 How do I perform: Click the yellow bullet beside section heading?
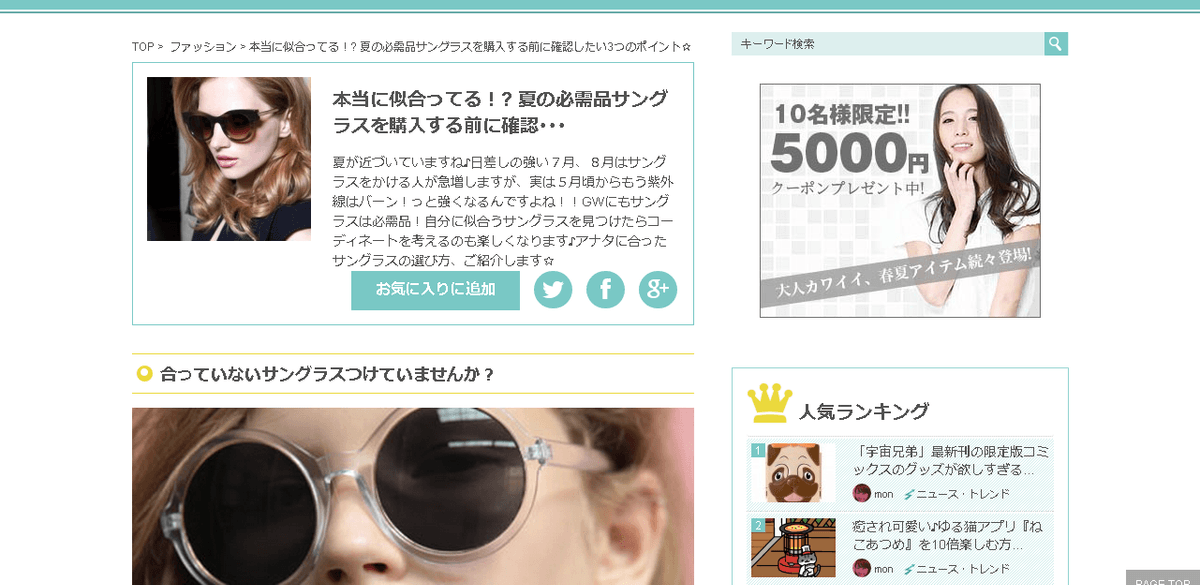(x=144, y=374)
